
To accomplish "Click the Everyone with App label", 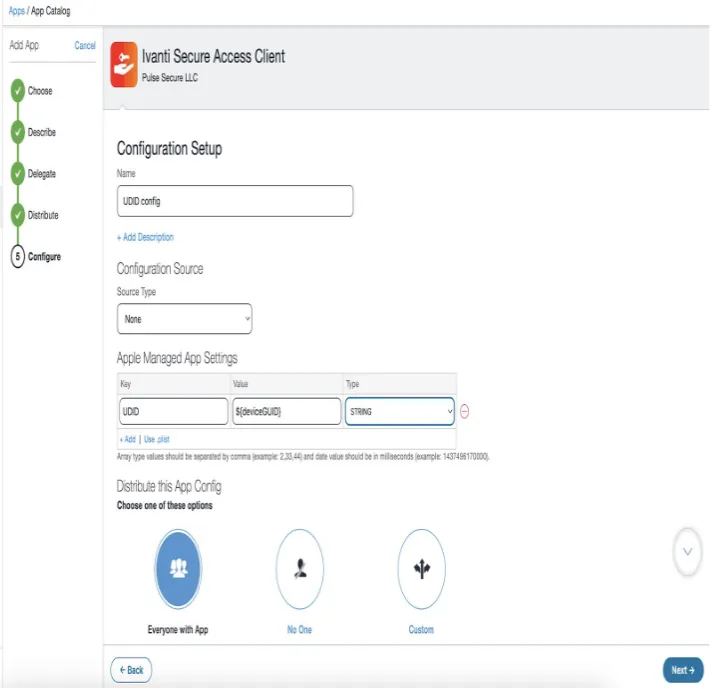I will point(178,629).
